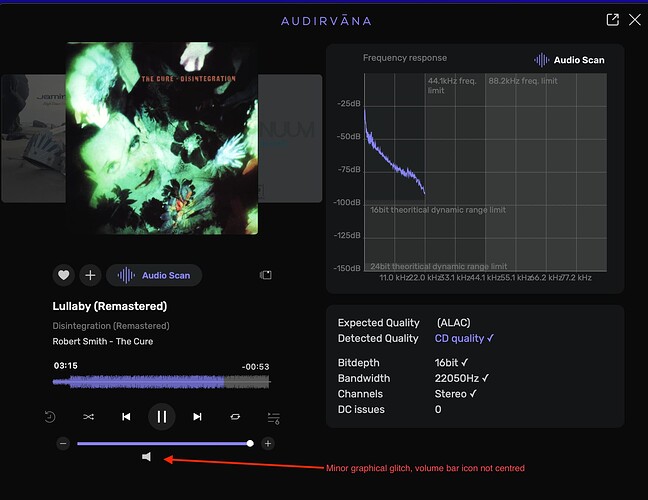Click the (ALAC) expected quality value
The height and width of the screenshot is (500, 648).
tap(453, 323)
